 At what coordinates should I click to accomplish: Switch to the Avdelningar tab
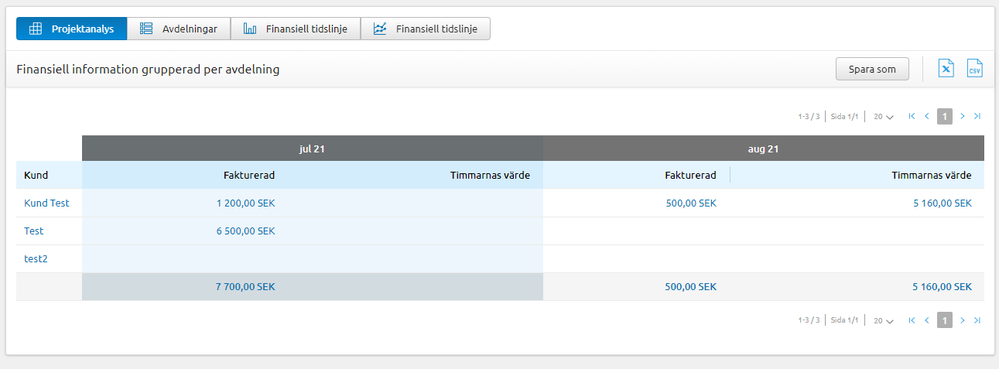tap(178, 29)
